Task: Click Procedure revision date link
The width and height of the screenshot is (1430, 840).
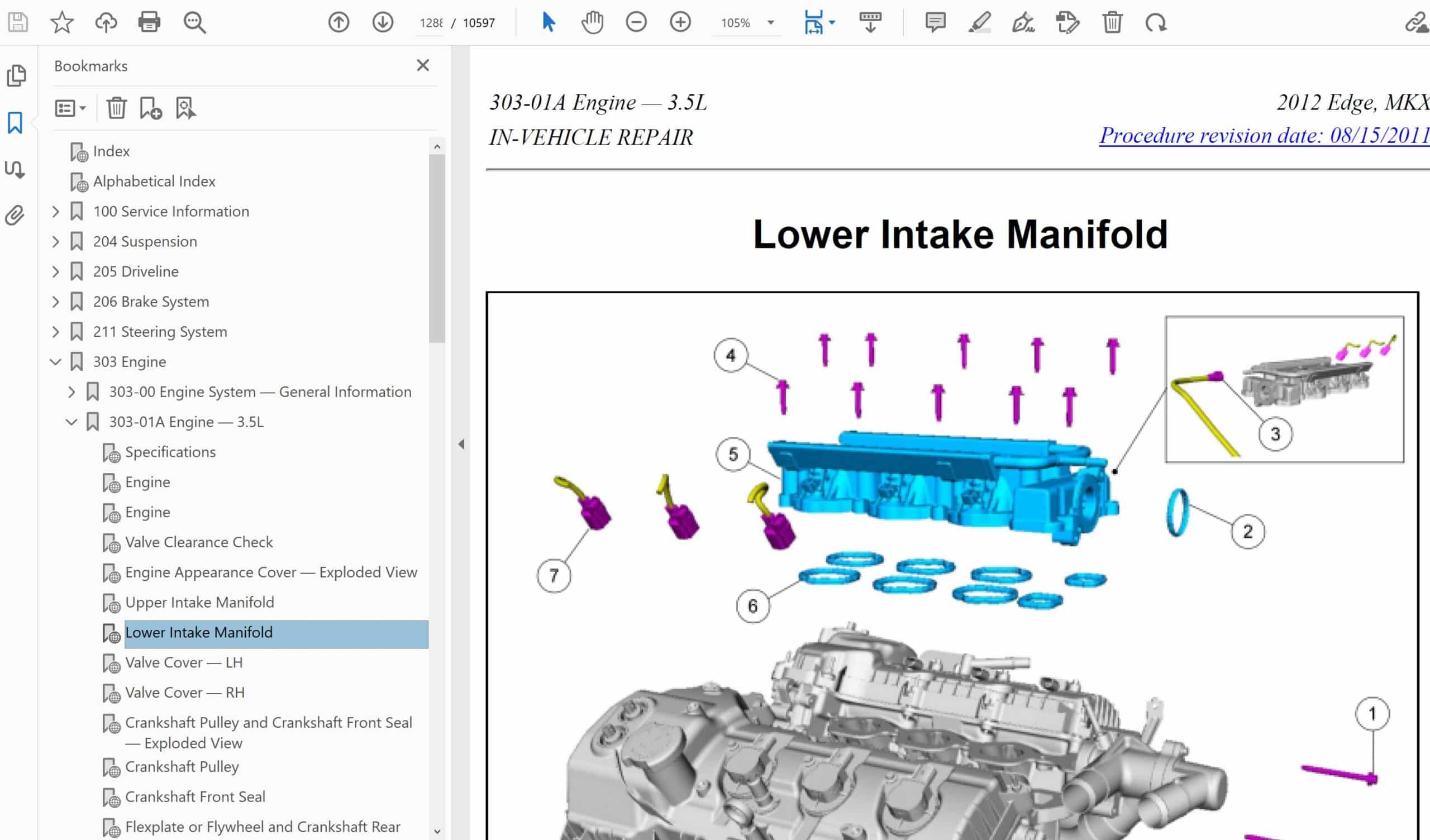Action: coord(1263,136)
